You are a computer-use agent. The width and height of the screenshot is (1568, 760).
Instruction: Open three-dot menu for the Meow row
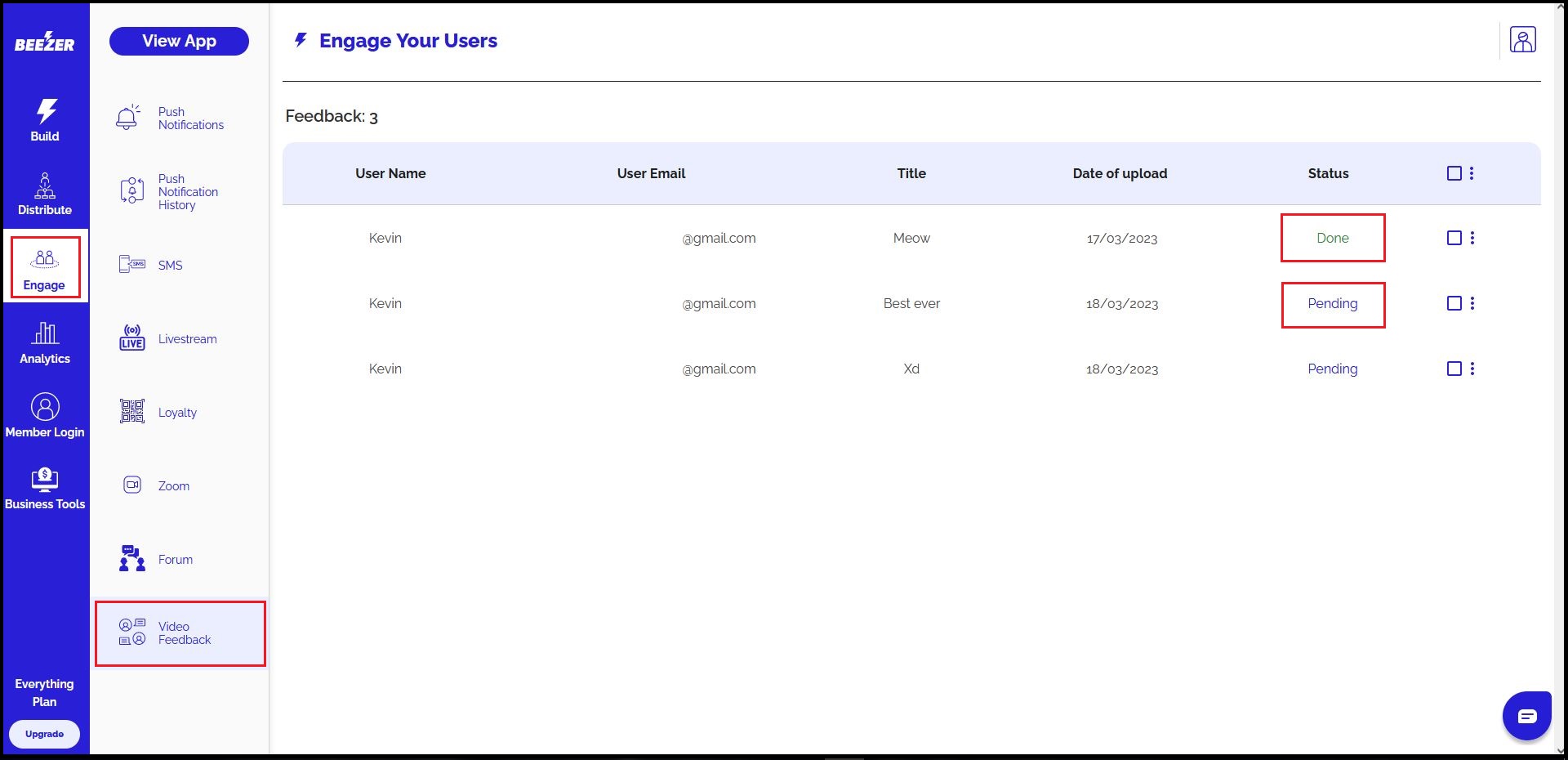(x=1472, y=238)
